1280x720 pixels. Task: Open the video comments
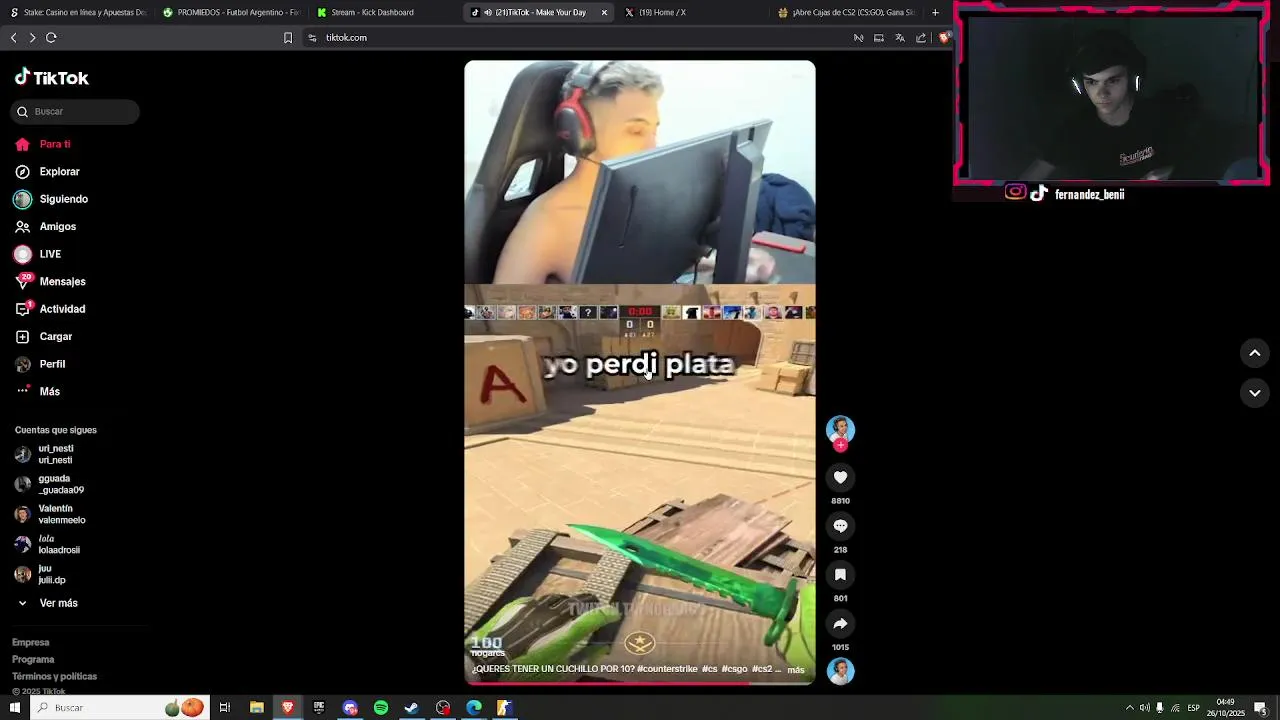(840, 526)
